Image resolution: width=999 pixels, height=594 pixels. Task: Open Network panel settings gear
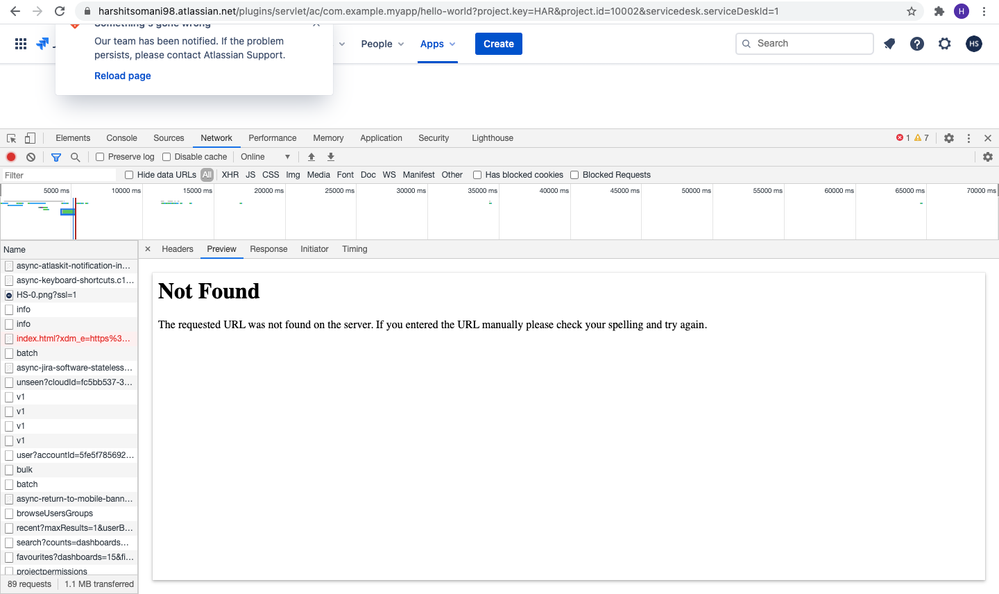coord(988,157)
